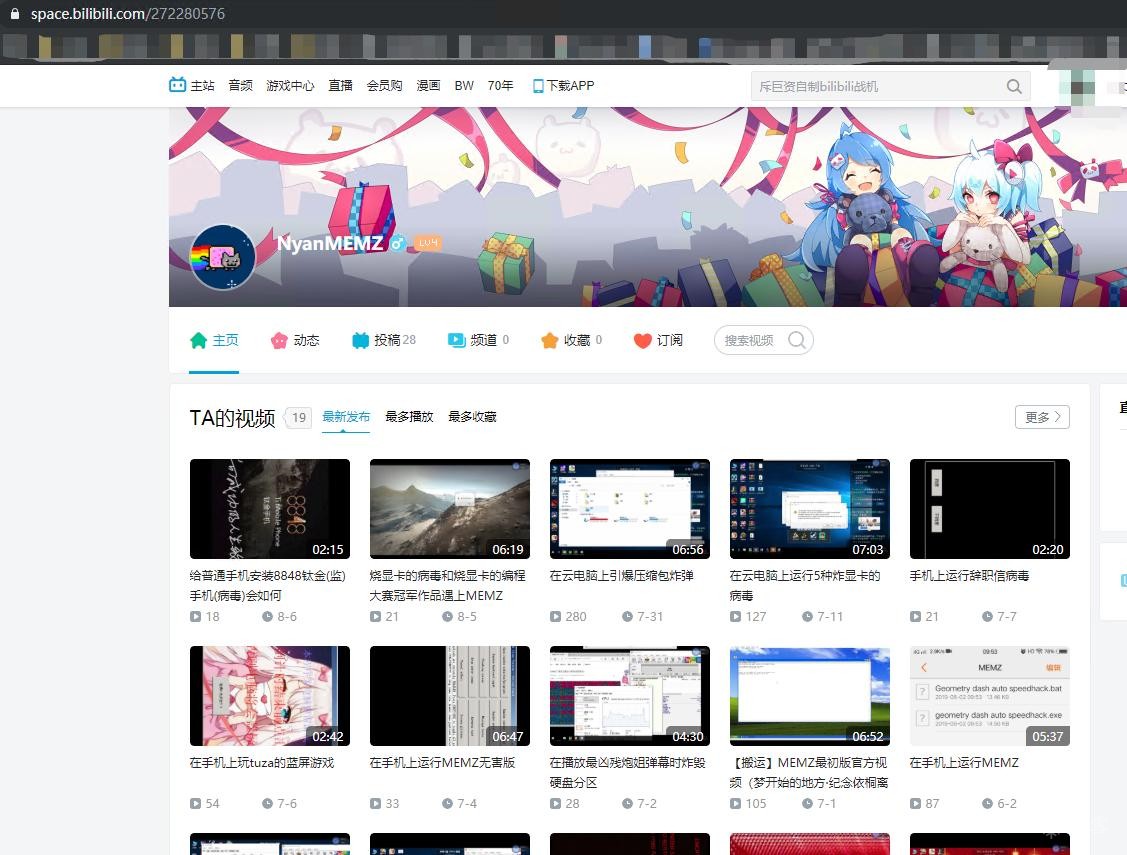Open title 烧显卡的病毒和烧显卡的编程大赛
The image size is (1127, 855).
[x=447, y=586]
